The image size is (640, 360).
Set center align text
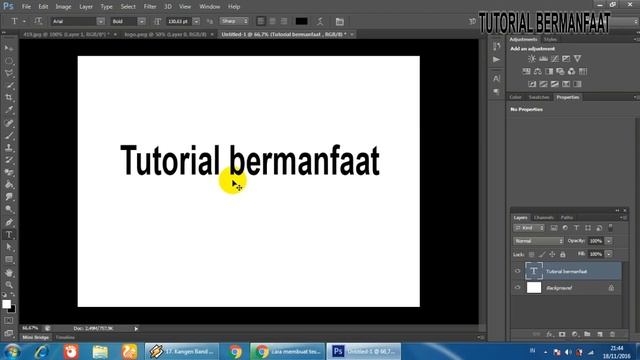[x=272, y=21]
